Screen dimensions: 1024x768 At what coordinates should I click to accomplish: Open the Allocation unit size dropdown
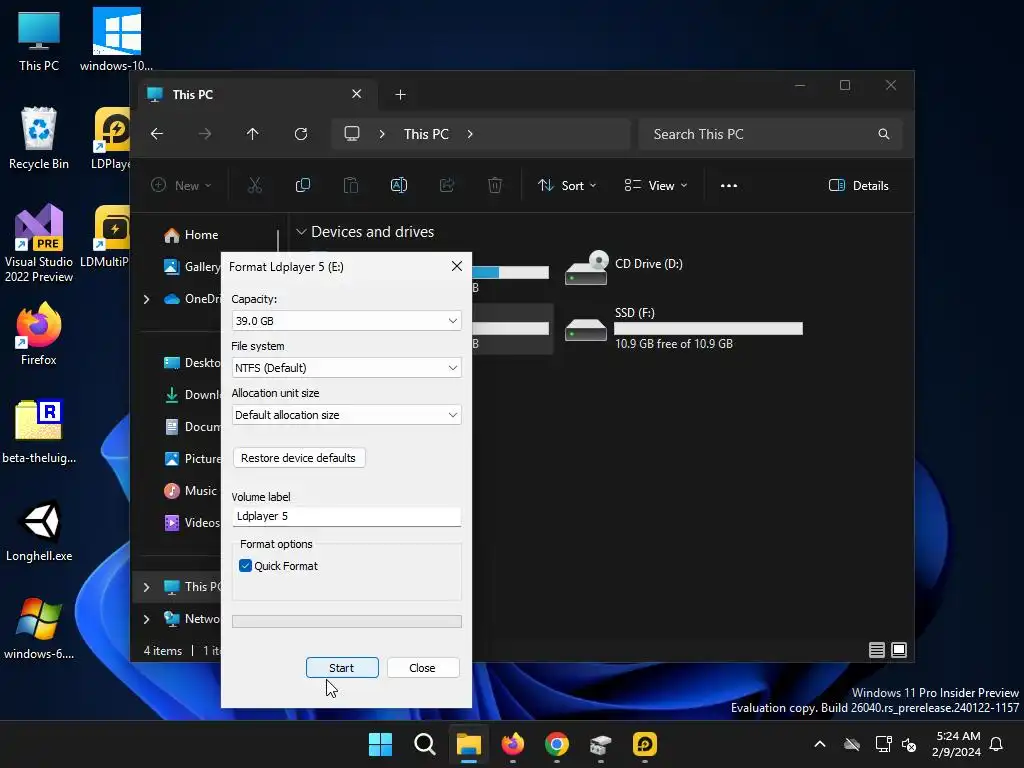point(346,415)
